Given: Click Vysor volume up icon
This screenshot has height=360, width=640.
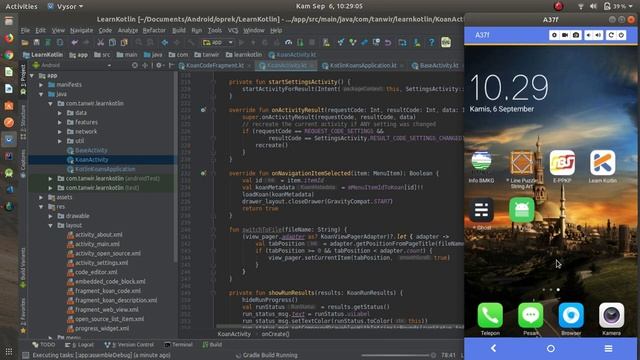Looking at the screenshot, I should click(x=598, y=36).
